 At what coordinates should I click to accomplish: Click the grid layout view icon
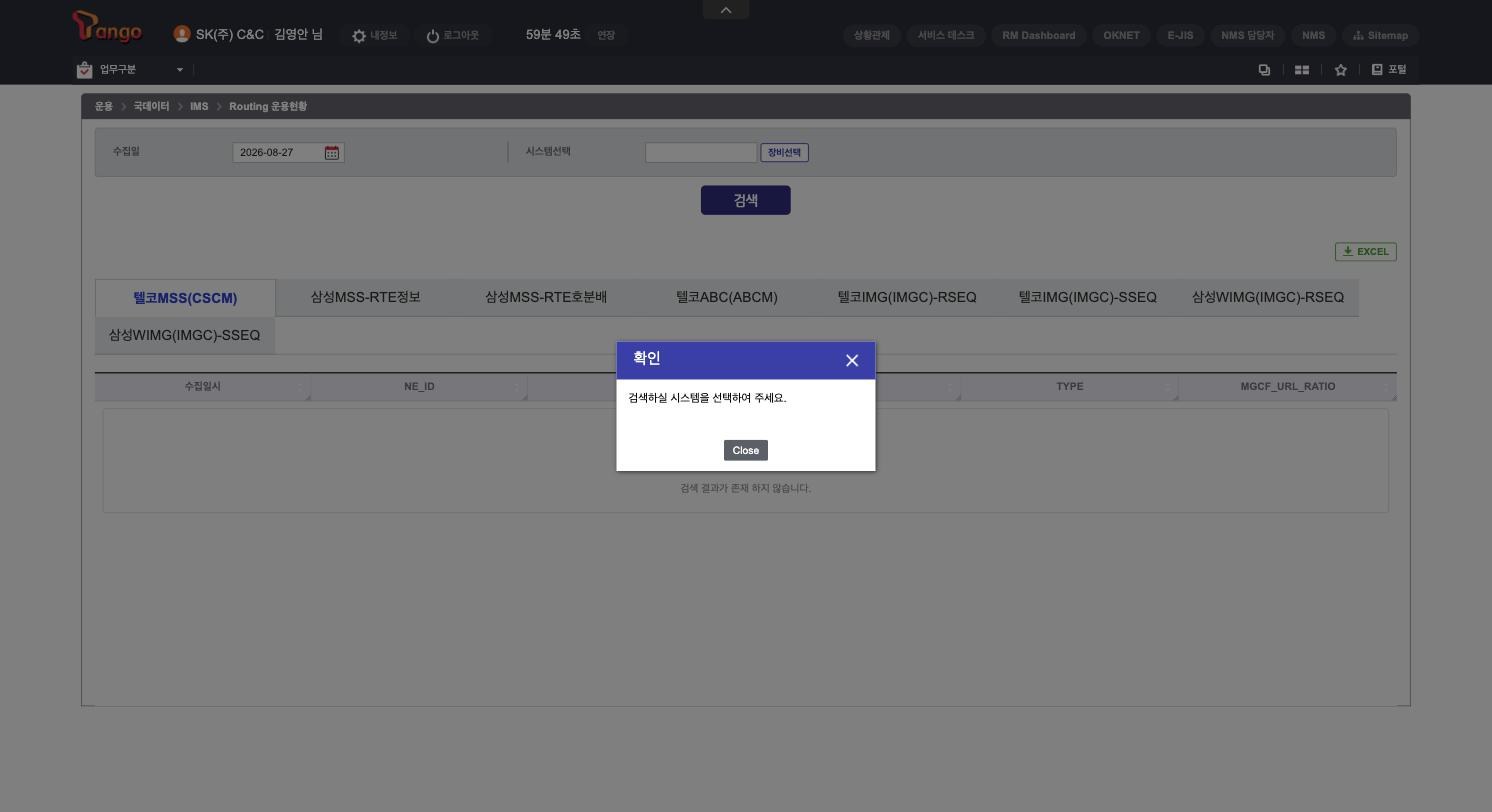tap(1302, 70)
